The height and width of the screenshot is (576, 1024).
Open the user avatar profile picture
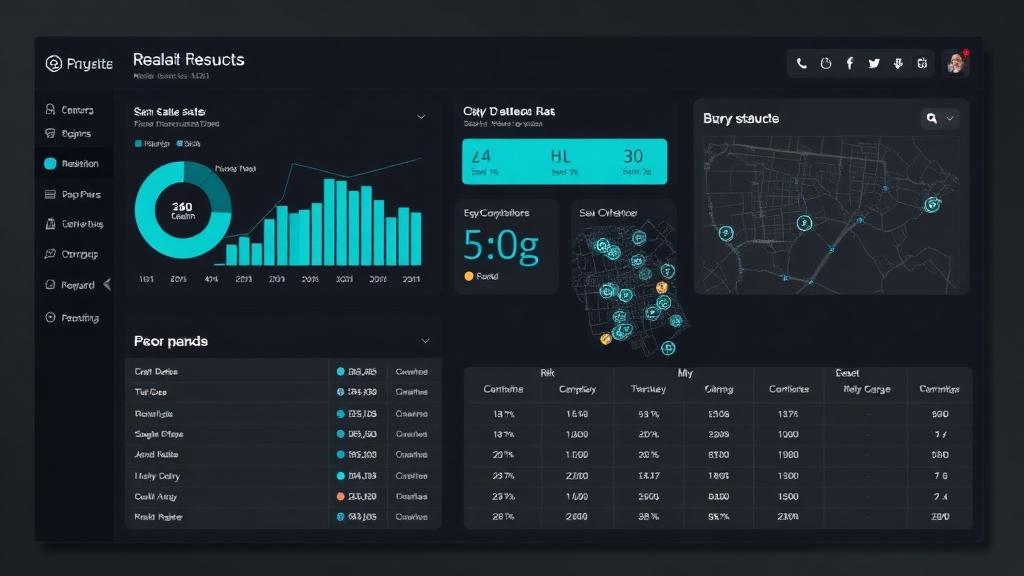pos(955,63)
